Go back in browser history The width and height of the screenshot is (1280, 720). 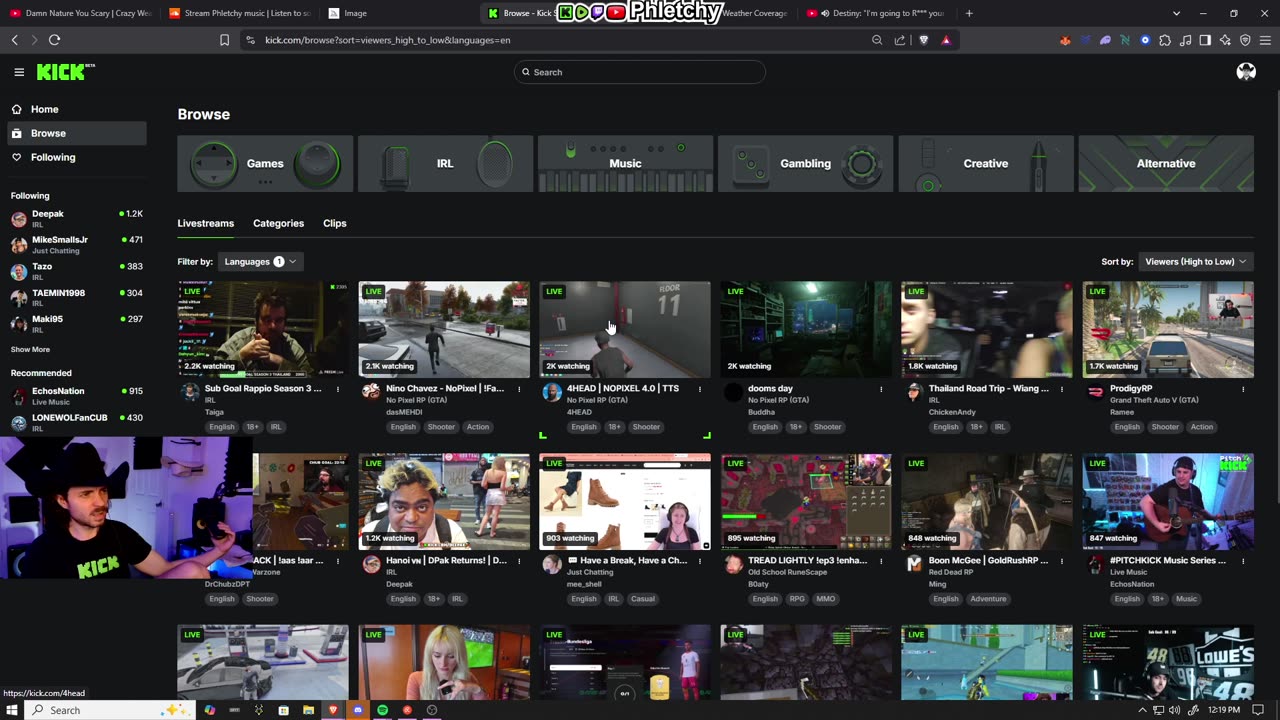(x=14, y=40)
